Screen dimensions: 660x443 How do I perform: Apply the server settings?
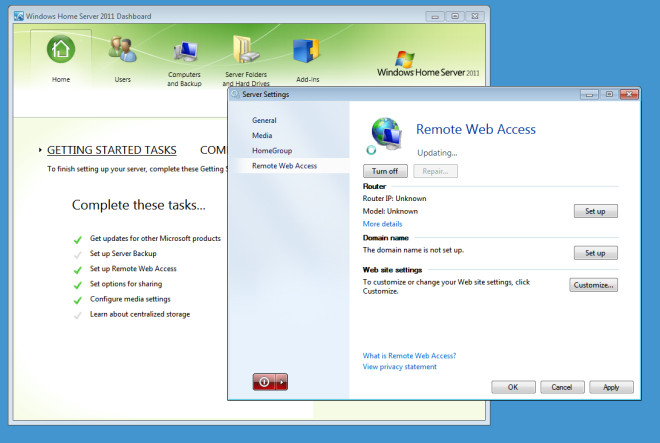[x=611, y=387]
